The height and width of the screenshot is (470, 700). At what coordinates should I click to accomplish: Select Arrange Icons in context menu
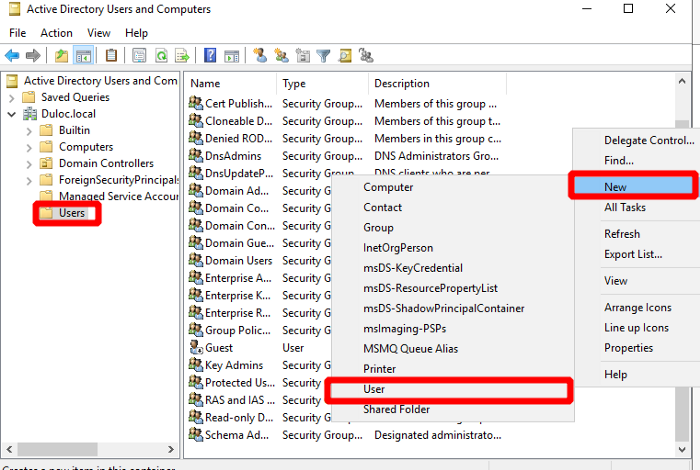(638, 308)
